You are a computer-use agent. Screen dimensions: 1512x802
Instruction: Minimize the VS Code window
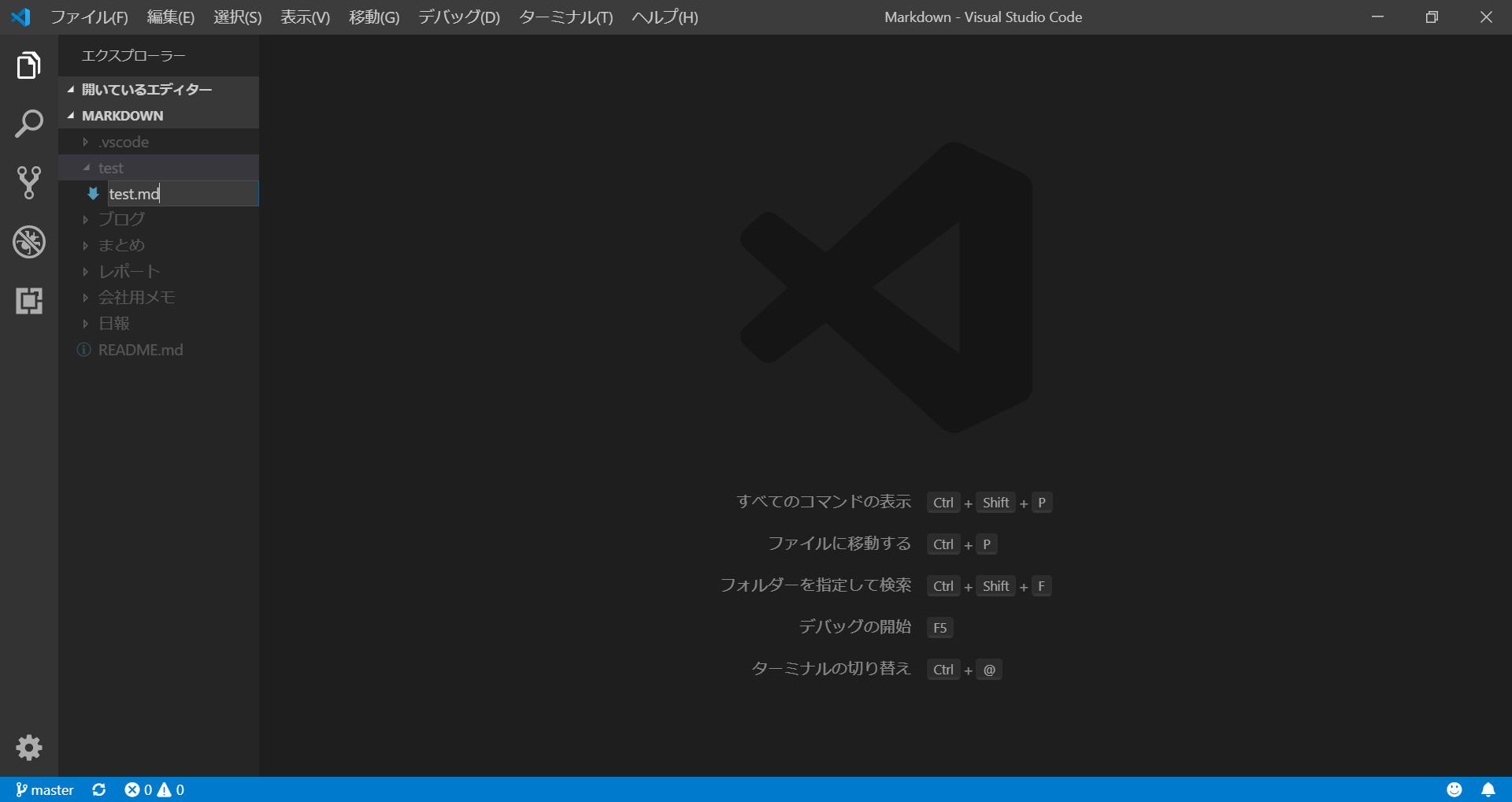[x=1377, y=17]
